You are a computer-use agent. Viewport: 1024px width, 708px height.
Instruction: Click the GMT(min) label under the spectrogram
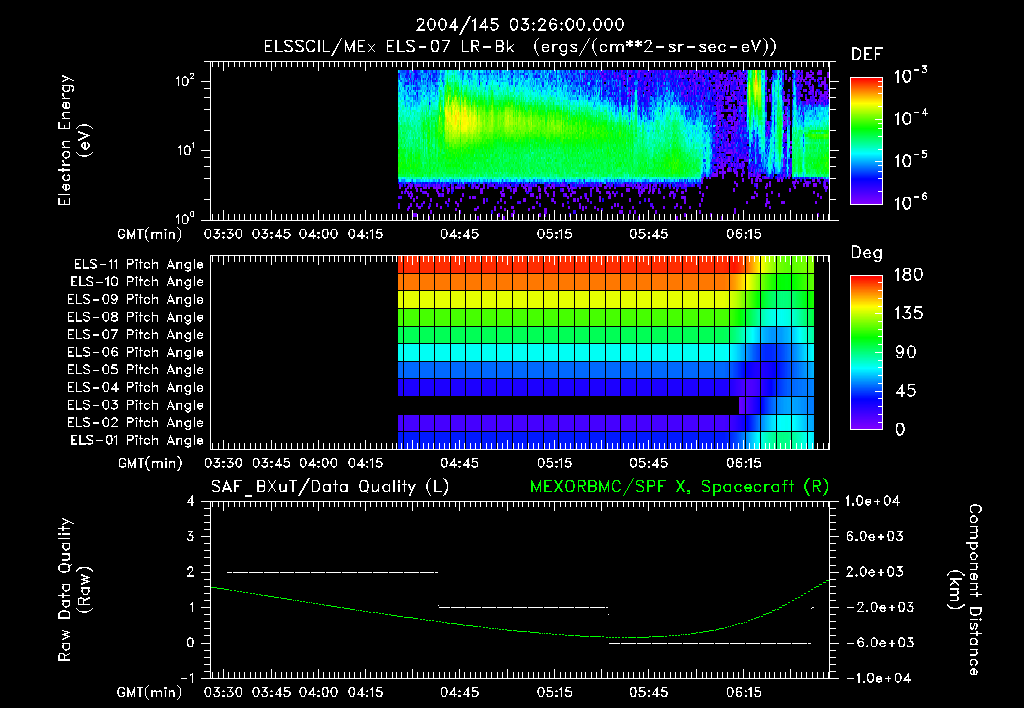(150, 234)
